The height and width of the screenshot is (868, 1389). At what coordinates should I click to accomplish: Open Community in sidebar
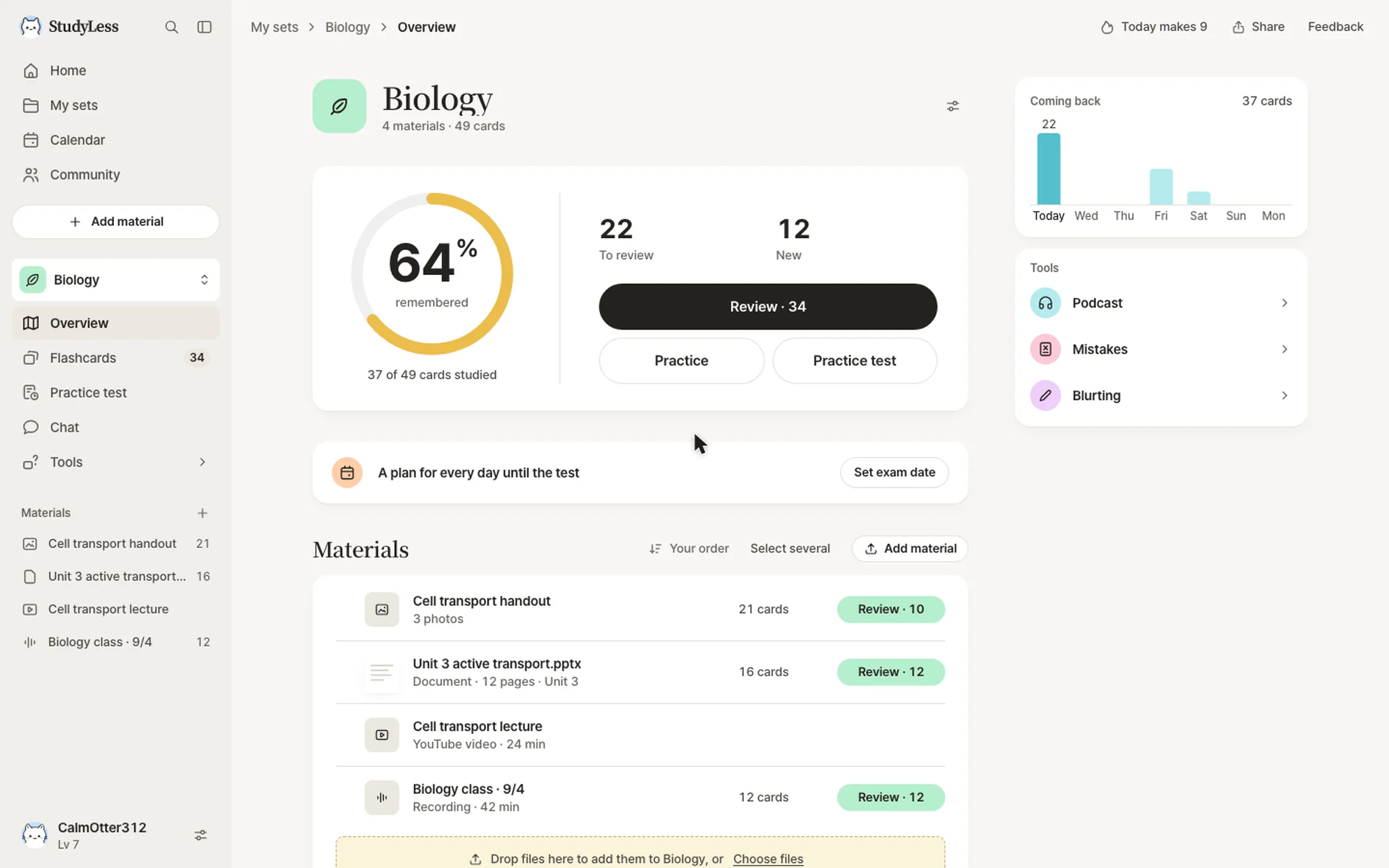pos(116,175)
